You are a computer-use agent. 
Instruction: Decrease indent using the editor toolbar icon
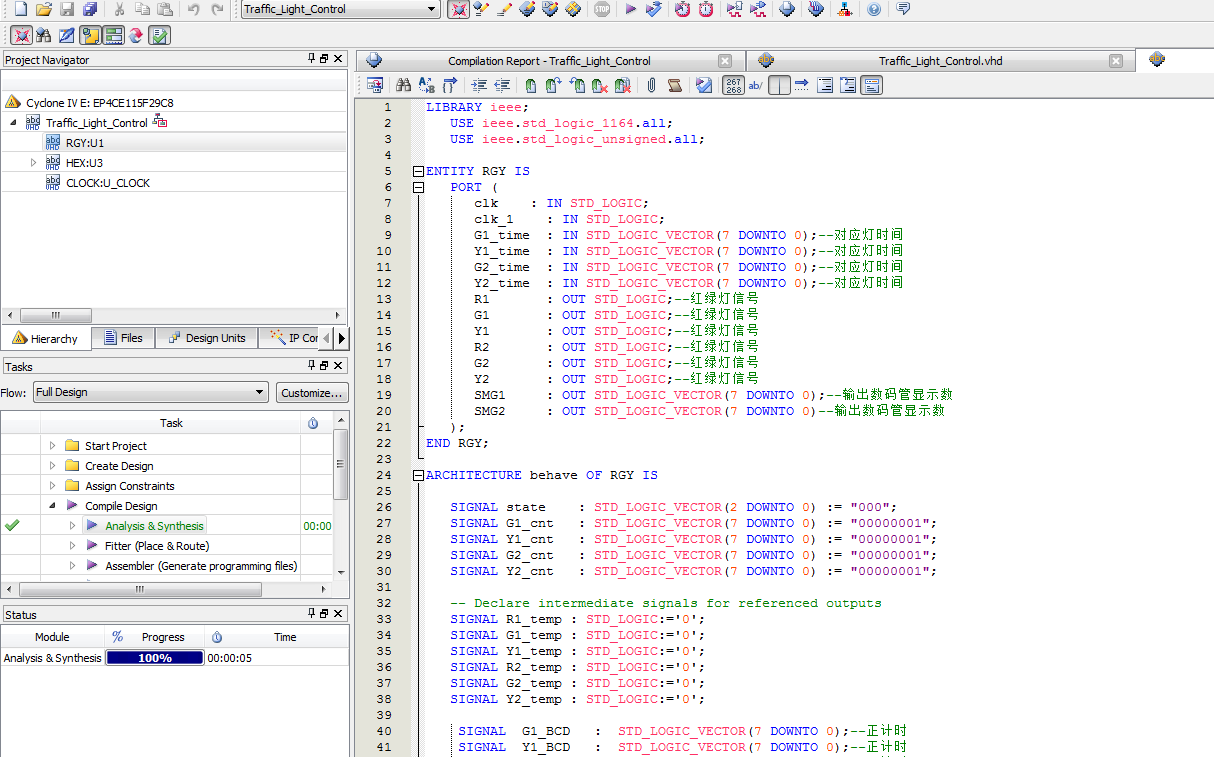(502, 86)
